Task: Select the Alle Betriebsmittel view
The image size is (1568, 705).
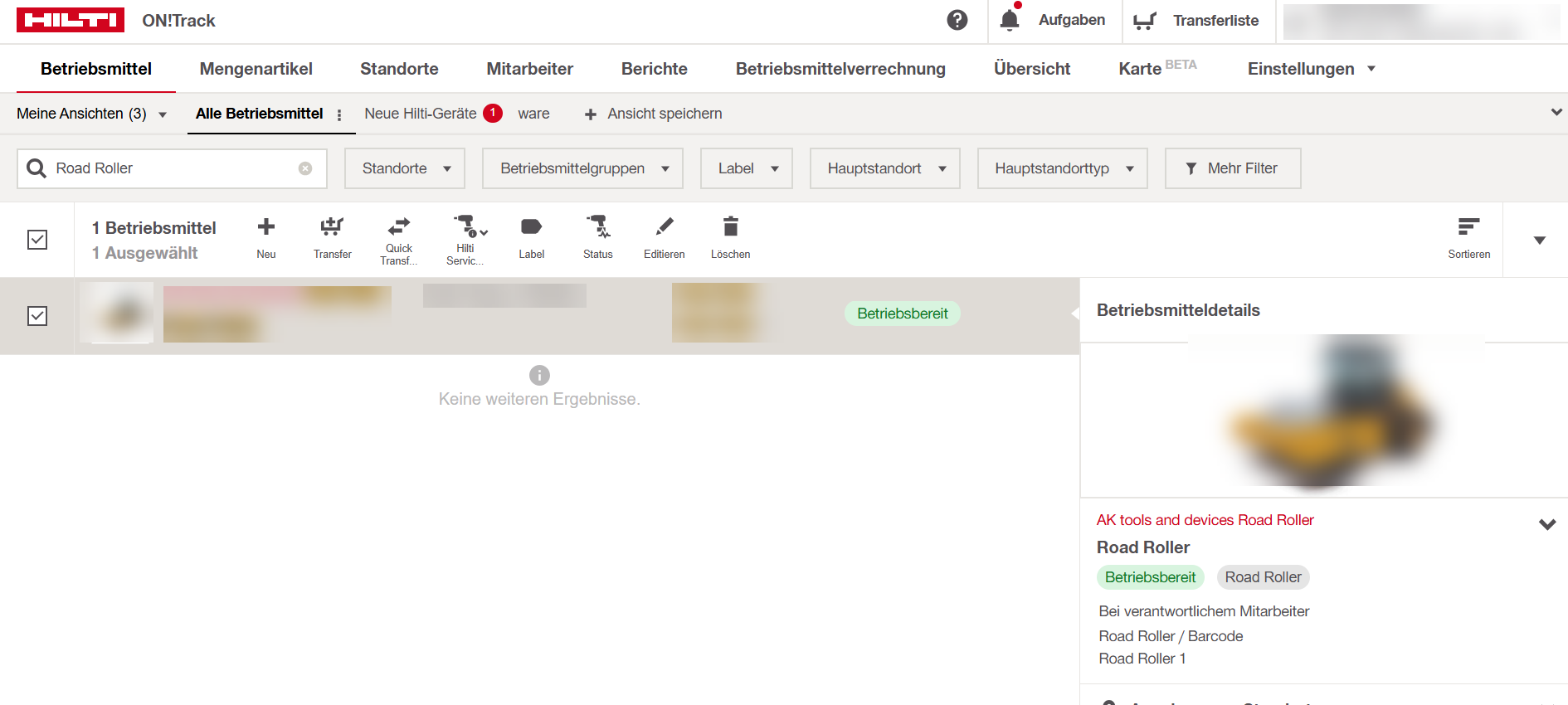Action: pyautogui.click(x=260, y=114)
